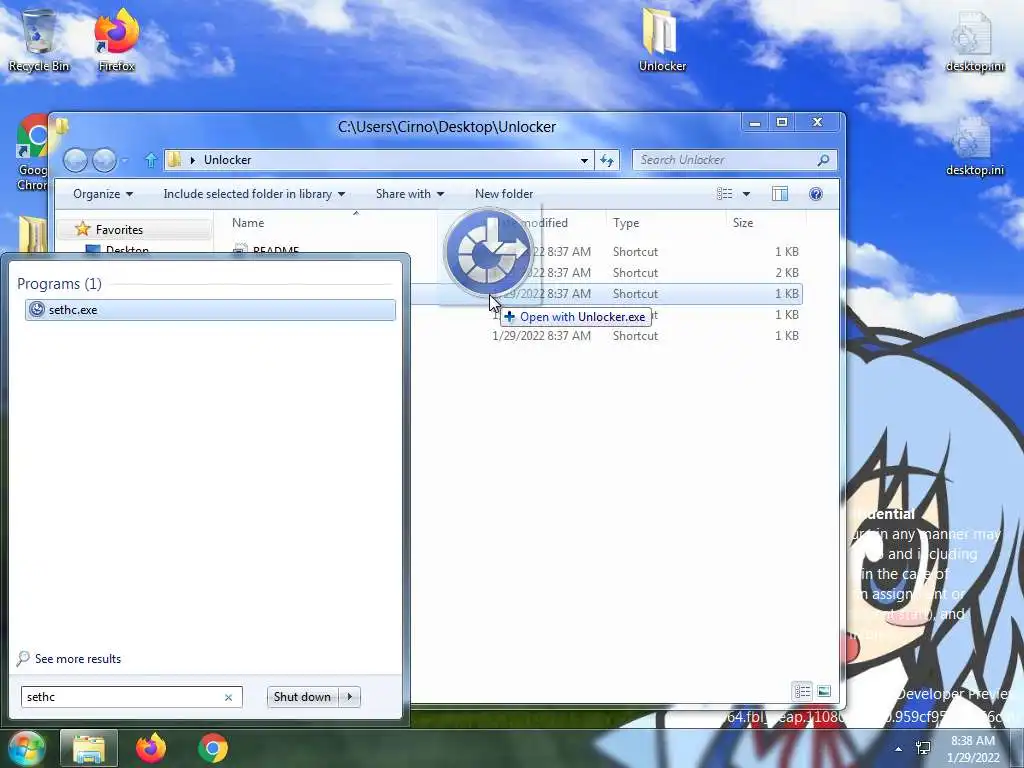Click the Unlocker address breadcrumb
The image size is (1024, 768).
tap(227, 160)
